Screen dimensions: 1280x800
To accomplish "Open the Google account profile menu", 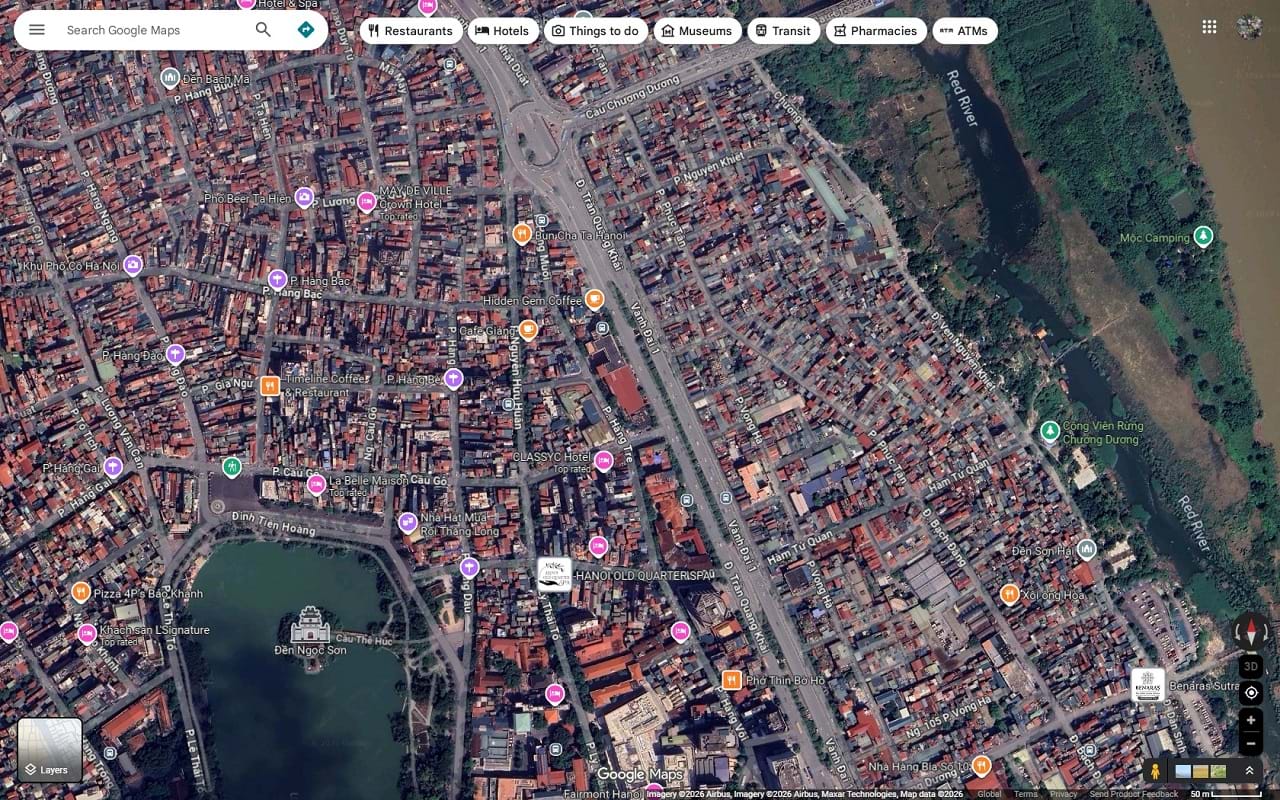I will coord(1249,27).
